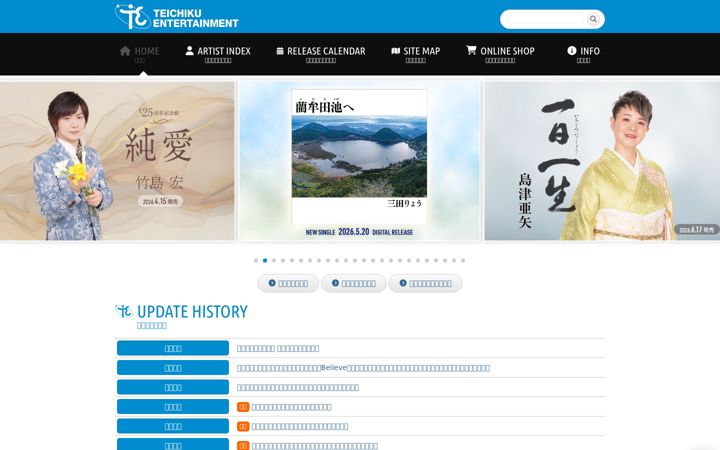The image size is (720, 450).
Task: Jump to the last carousel pagination dot
Action: (463, 260)
